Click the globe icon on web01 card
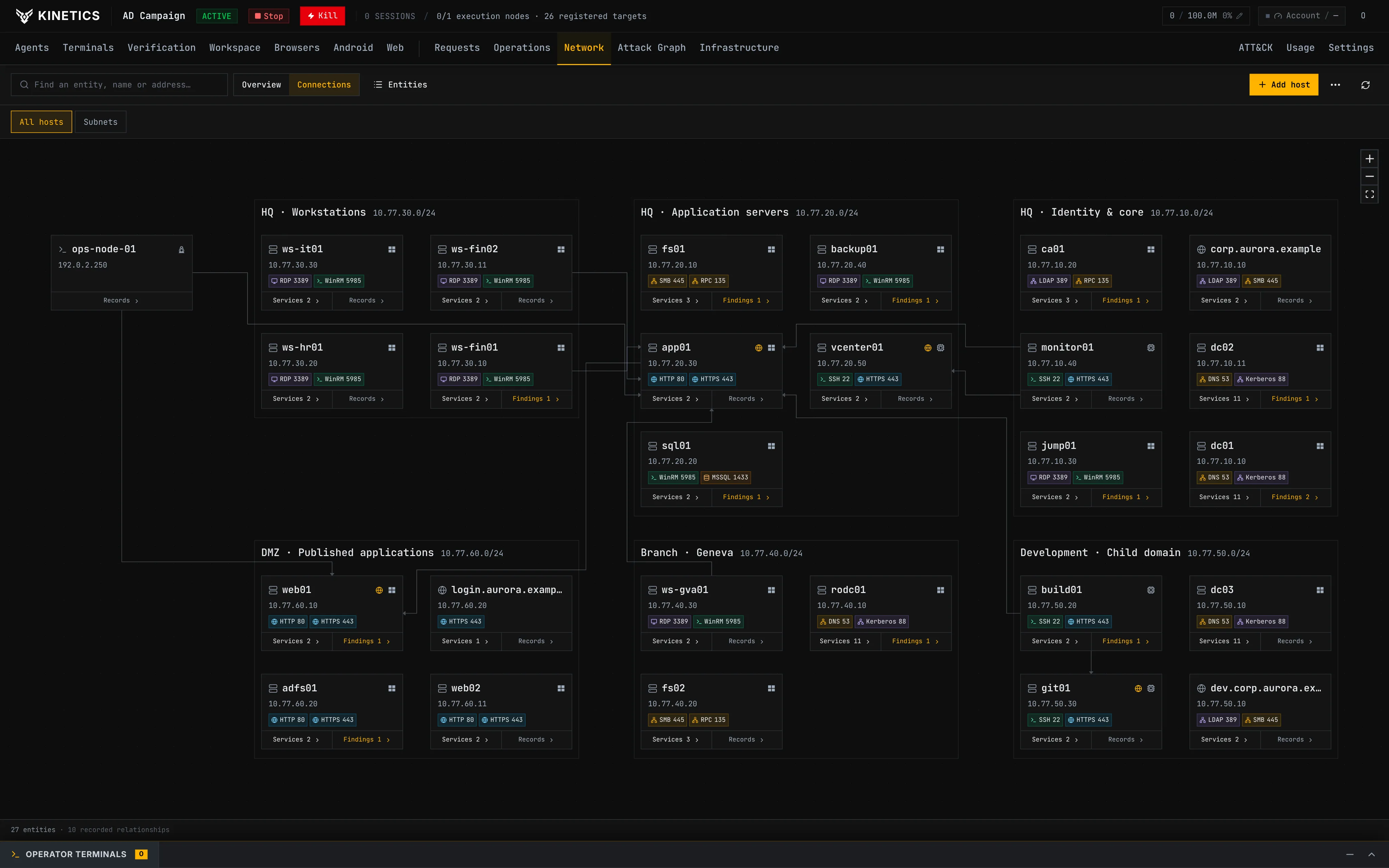1389x868 pixels. (x=379, y=590)
